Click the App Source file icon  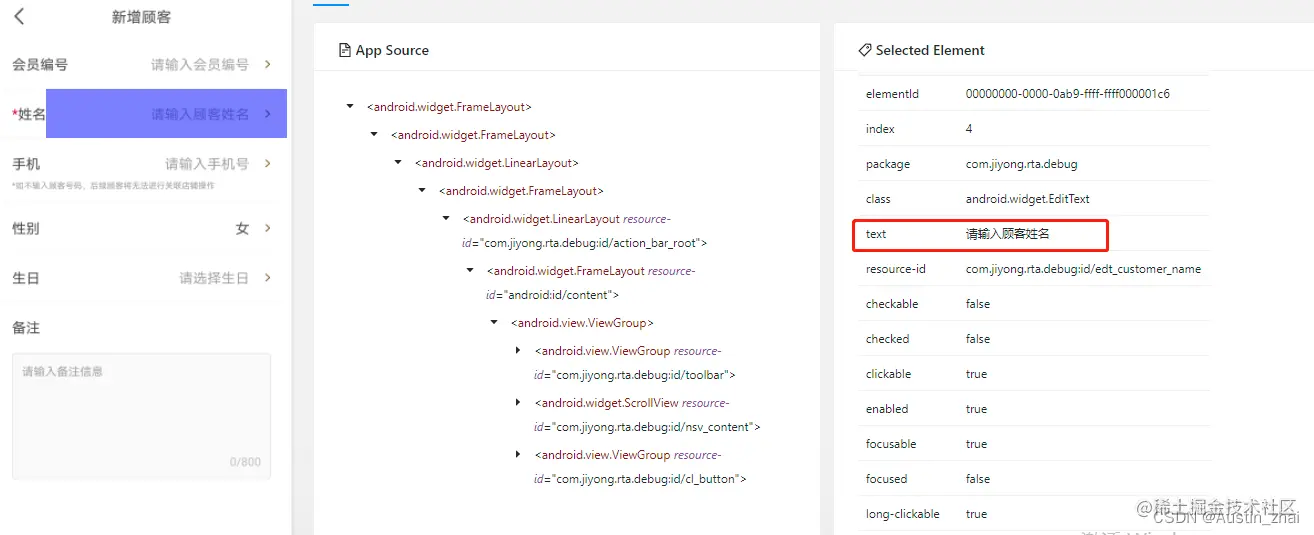[346, 50]
